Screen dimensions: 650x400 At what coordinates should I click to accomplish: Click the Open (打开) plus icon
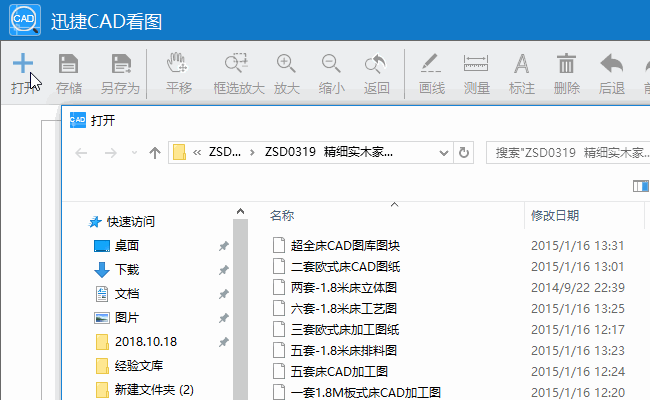(x=22, y=64)
